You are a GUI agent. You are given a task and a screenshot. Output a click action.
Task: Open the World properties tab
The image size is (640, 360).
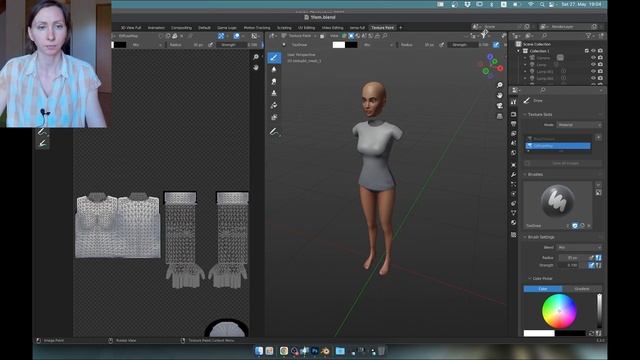click(x=513, y=153)
